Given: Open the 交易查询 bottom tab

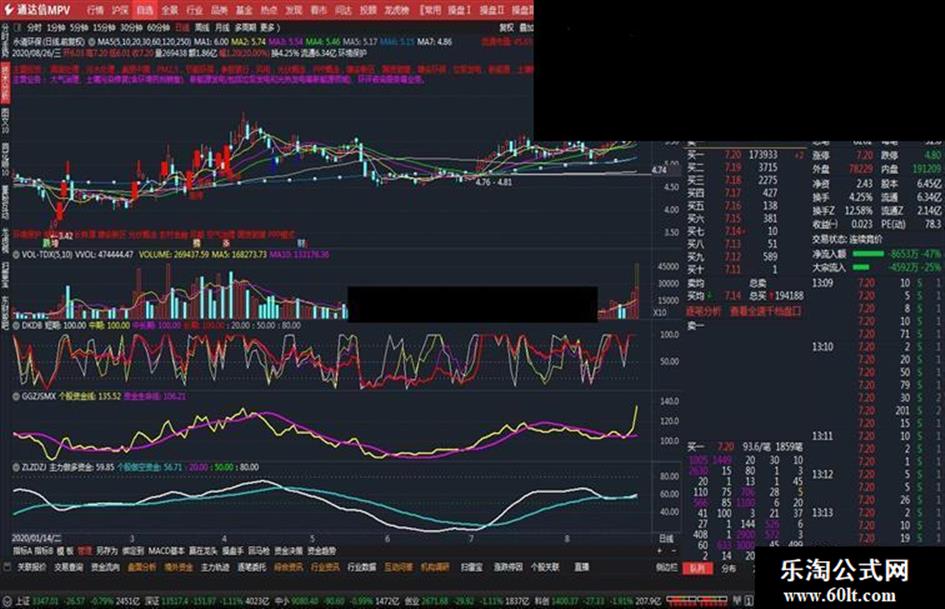Looking at the screenshot, I should [x=69, y=568].
